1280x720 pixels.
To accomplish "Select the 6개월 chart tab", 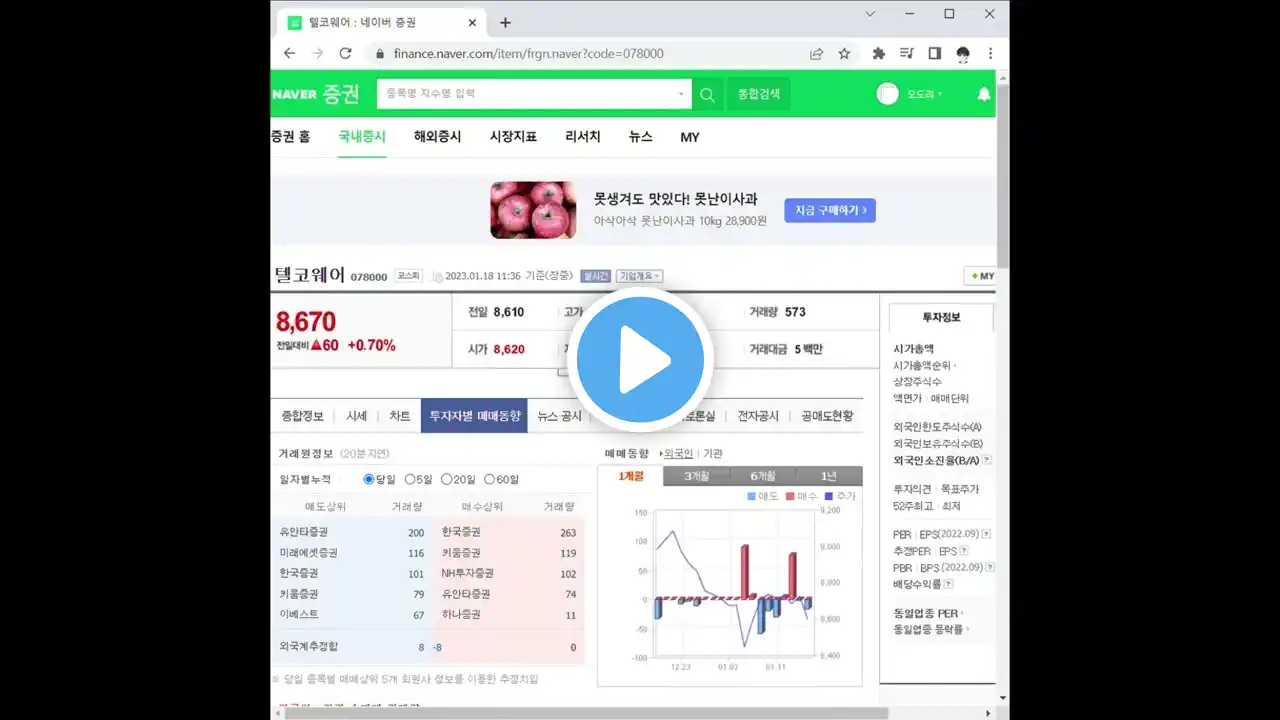I will pos(763,476).
